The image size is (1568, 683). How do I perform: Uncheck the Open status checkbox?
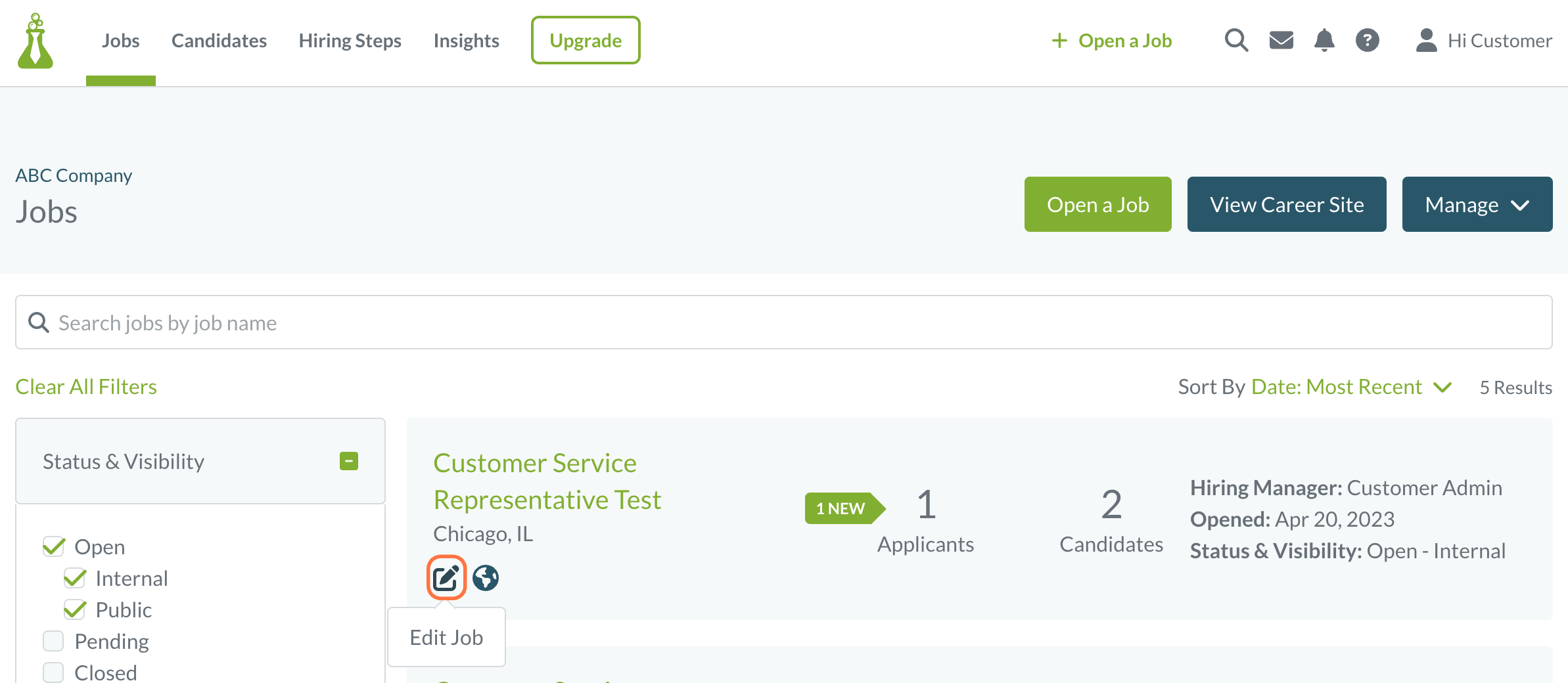click(54, 546)
